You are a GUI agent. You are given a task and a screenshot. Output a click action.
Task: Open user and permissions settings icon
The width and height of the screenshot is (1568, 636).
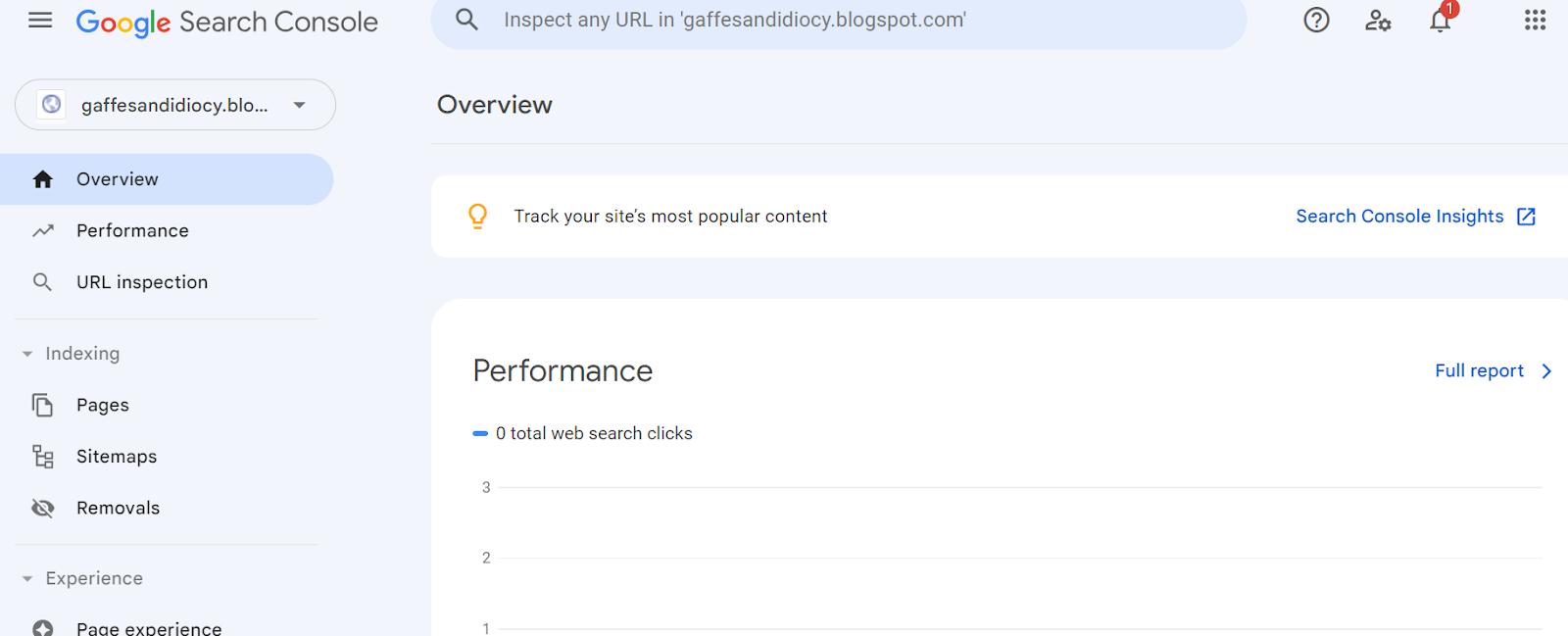pos(1378,21)
